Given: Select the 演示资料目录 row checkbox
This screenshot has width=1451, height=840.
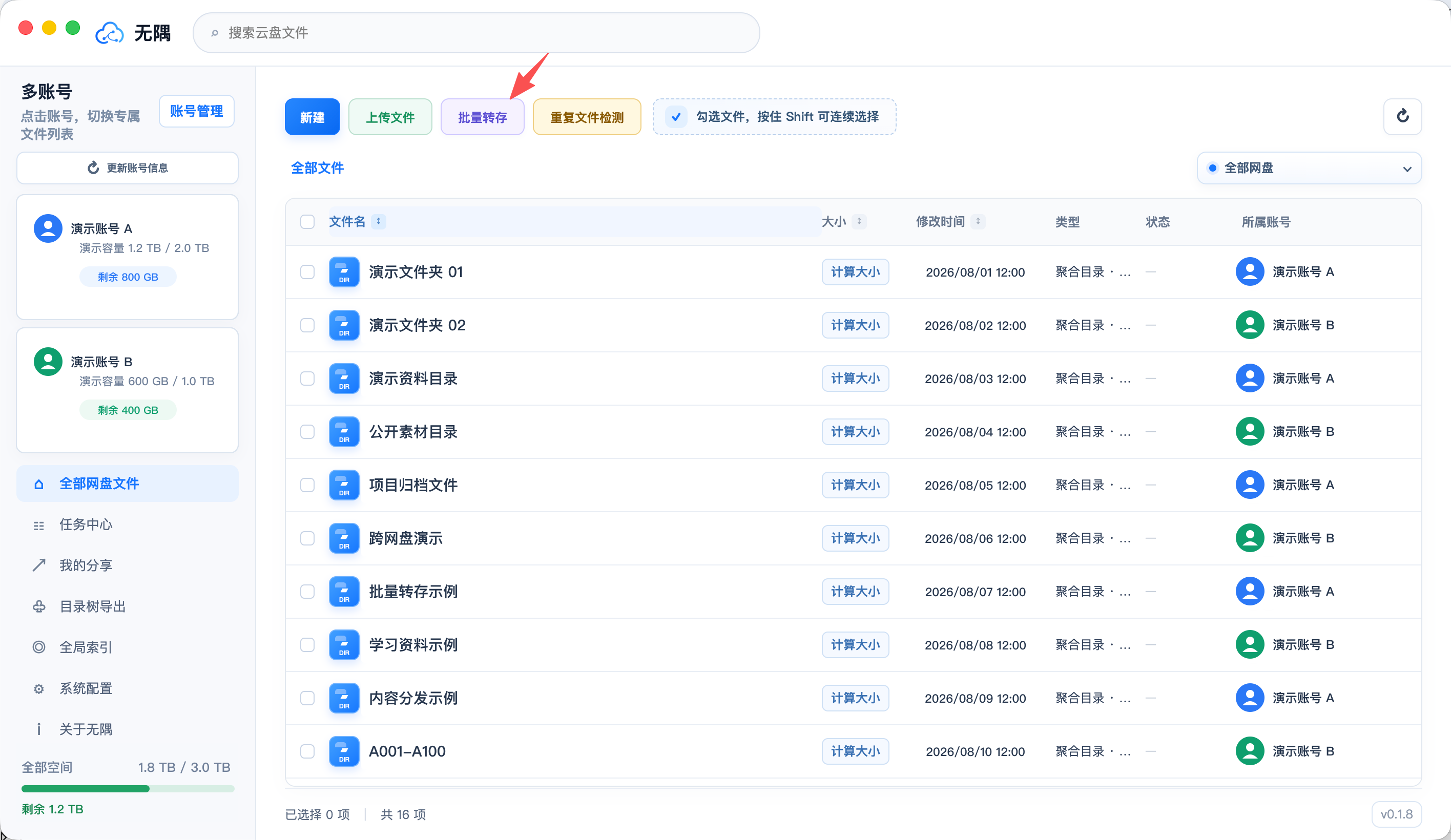Looking at the screenshot, I should tap(307, 379).
